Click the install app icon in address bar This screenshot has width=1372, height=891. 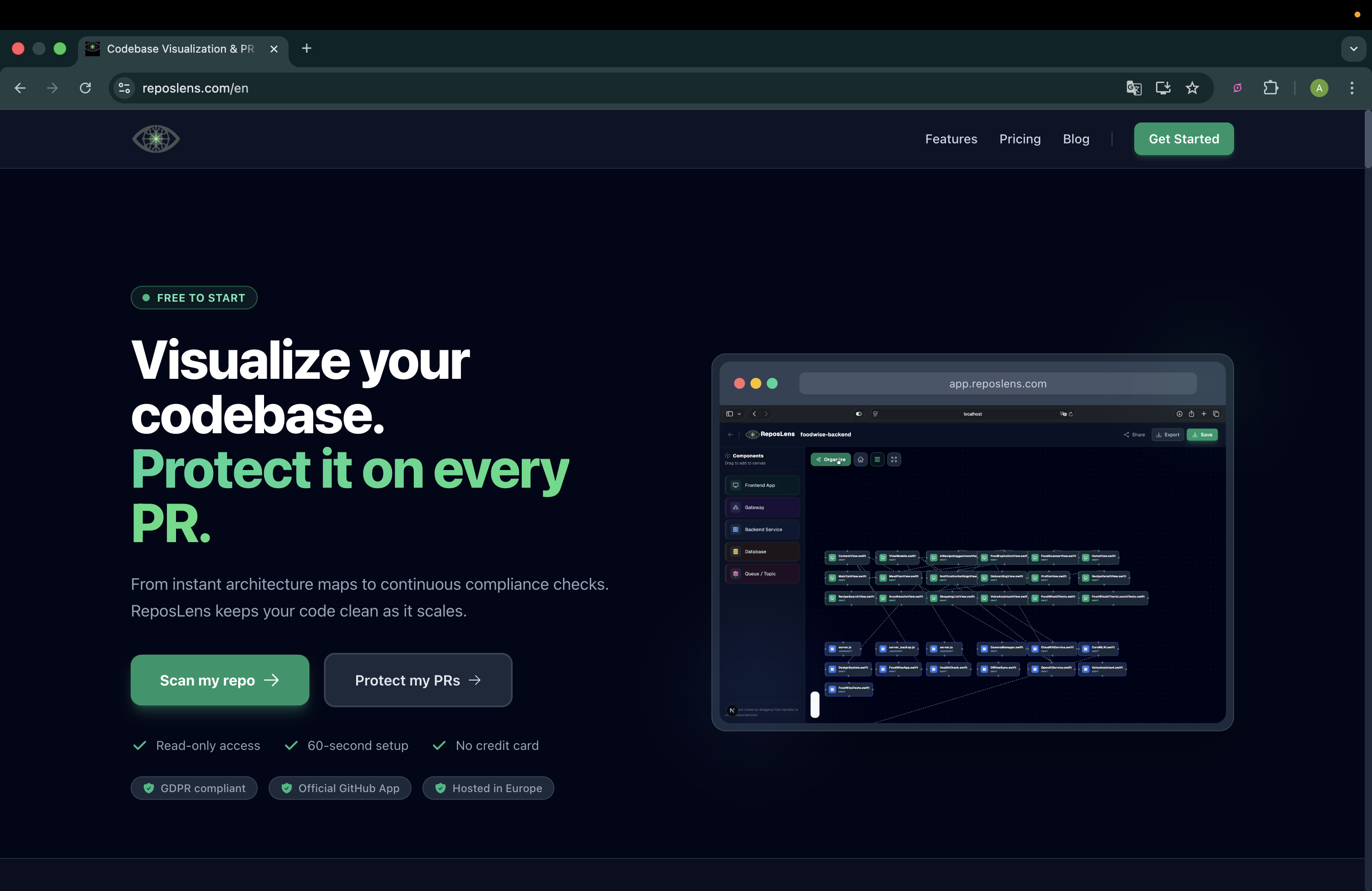(x=1163, y=88)
